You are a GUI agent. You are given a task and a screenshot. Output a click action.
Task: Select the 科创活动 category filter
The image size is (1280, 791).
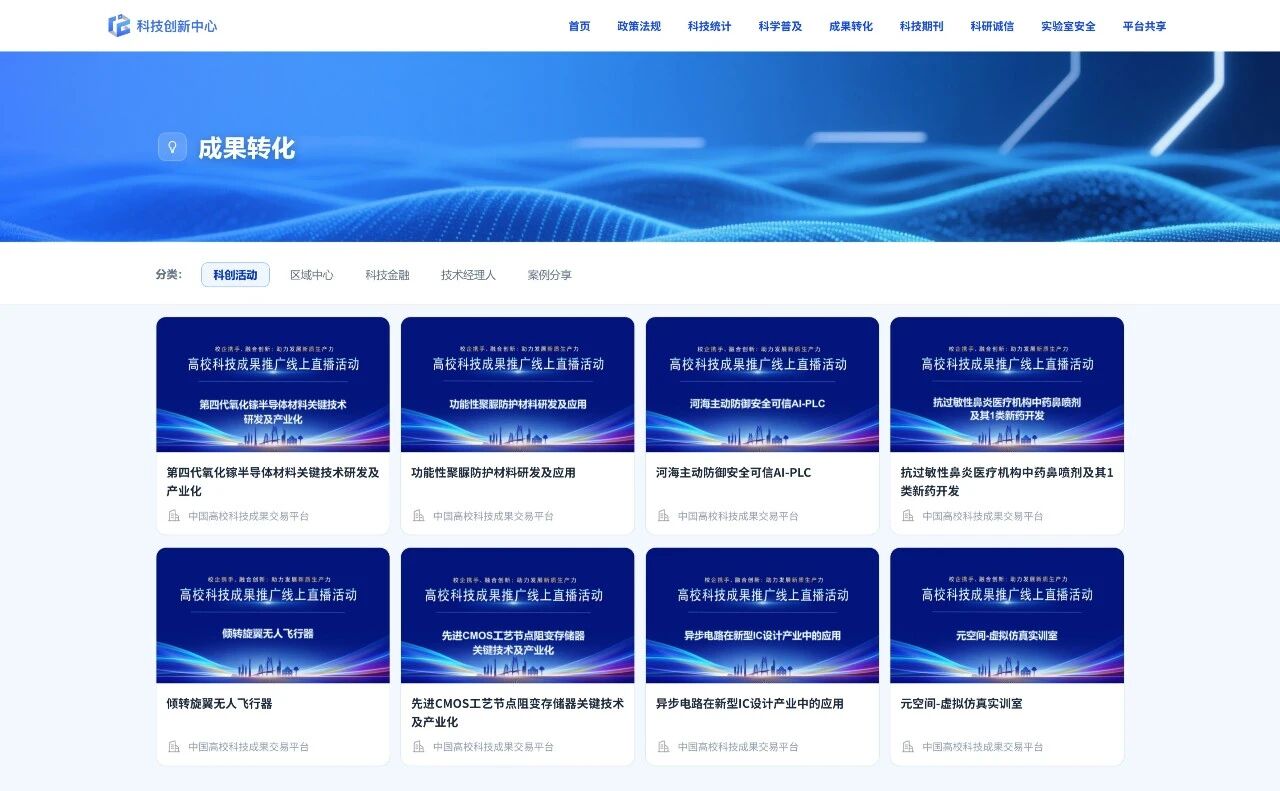click(235, 275)
